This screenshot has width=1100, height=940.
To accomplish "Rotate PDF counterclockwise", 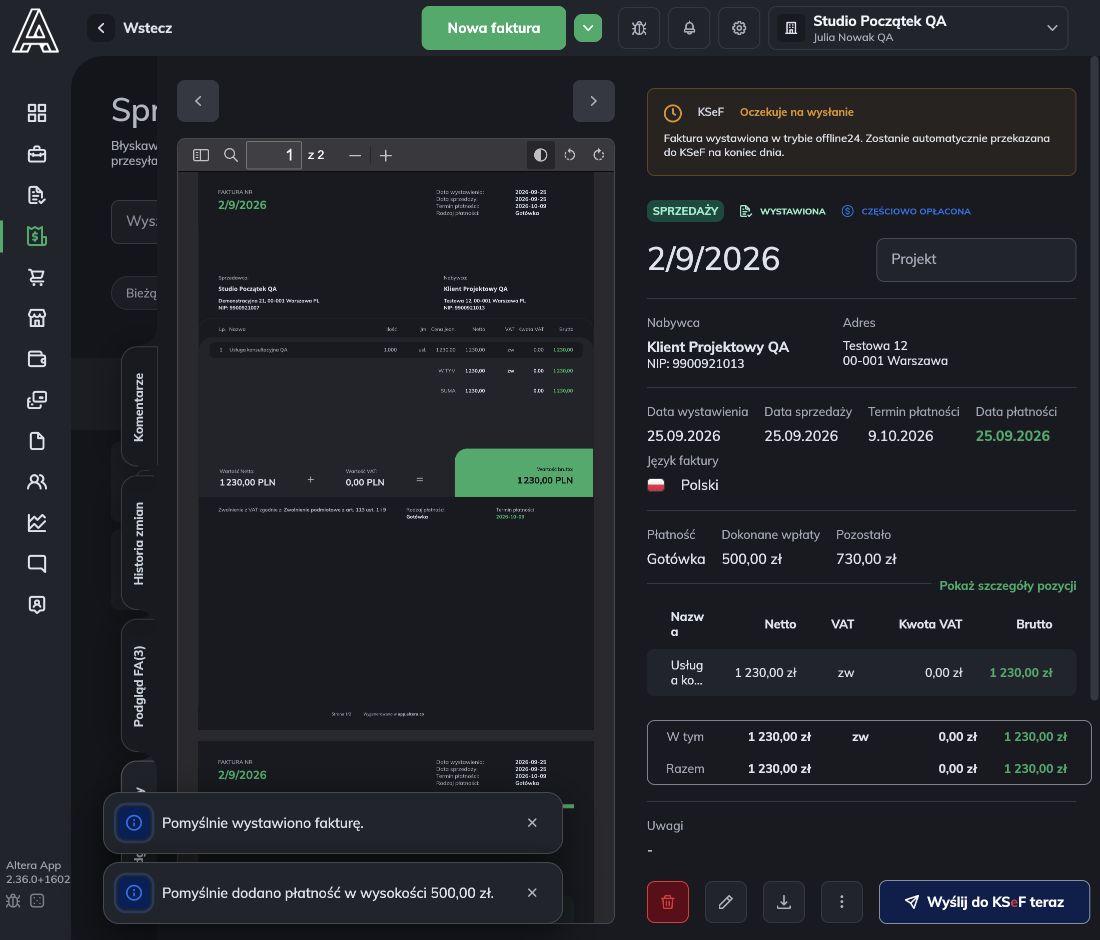I will (x=570, y=155).
